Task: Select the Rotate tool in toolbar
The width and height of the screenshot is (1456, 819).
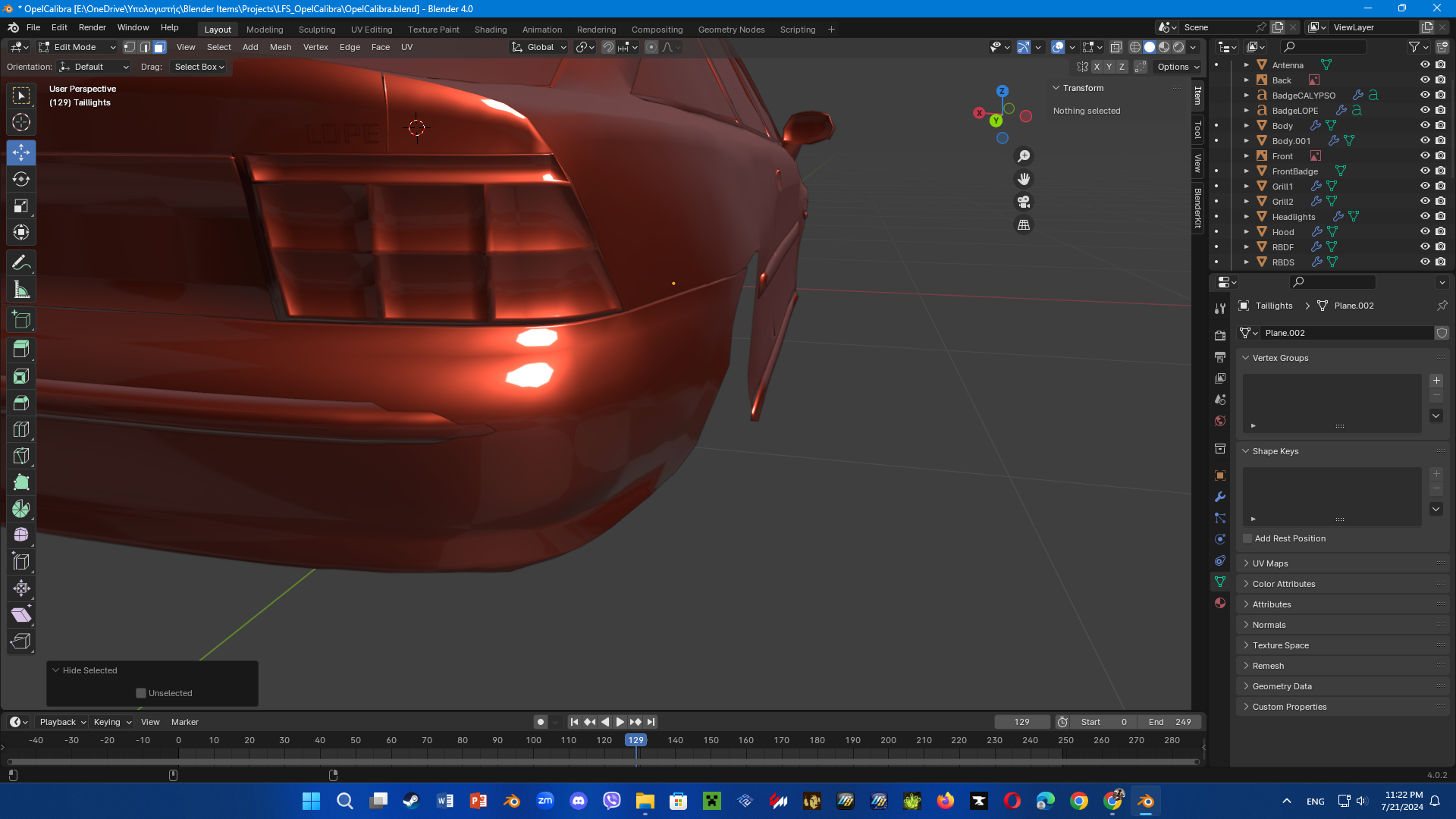Action: (x=21, y=180)
